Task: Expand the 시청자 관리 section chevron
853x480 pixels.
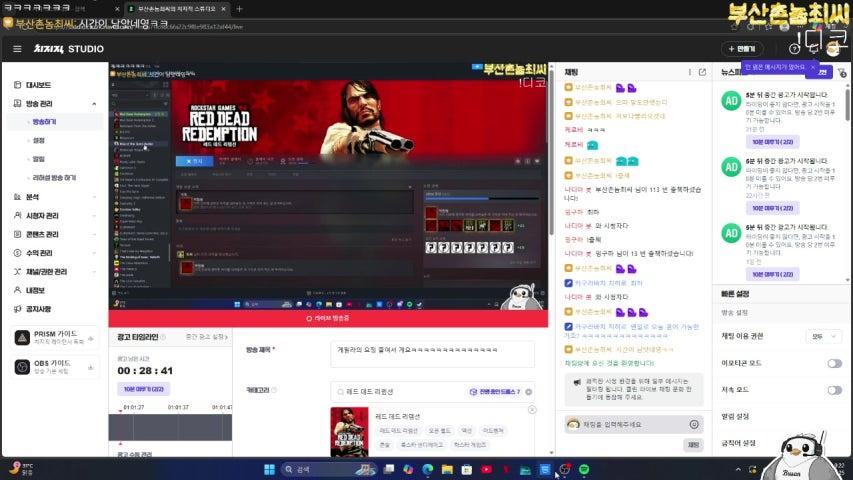Action: click(x=94, y=216)
